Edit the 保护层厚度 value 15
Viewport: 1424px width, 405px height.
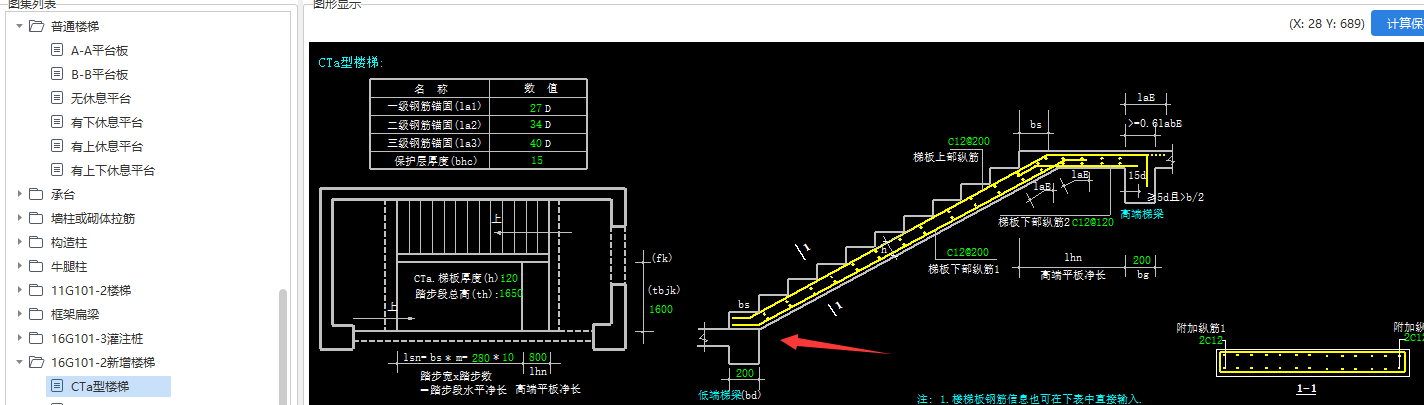(x=537, y=160)
